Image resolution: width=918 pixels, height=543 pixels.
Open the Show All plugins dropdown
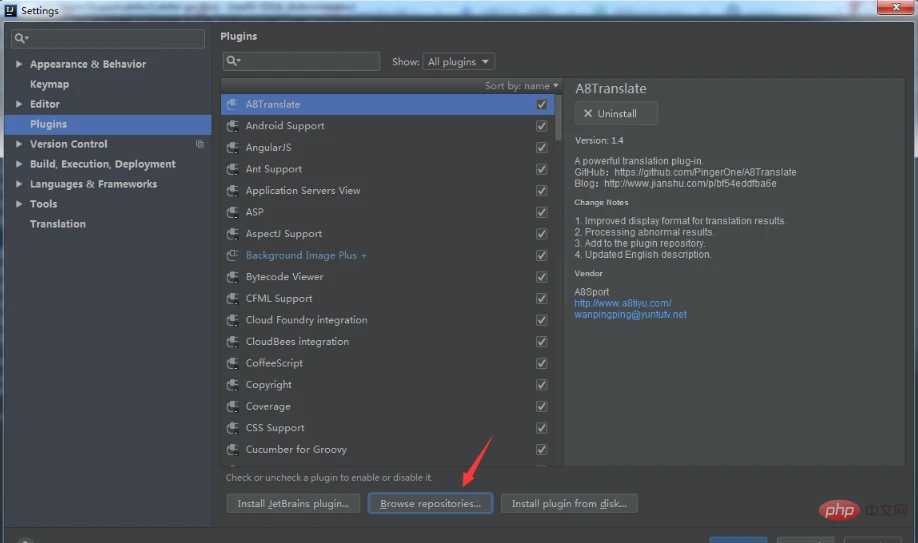pos(458,62)
